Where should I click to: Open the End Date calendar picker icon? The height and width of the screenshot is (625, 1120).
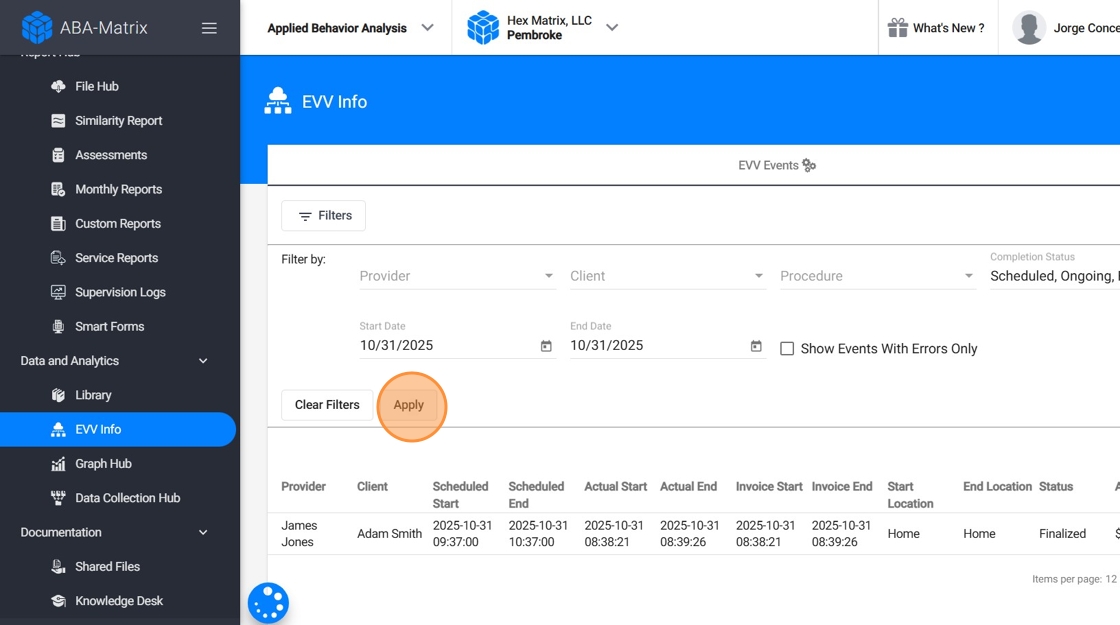[x=756, y=346]
